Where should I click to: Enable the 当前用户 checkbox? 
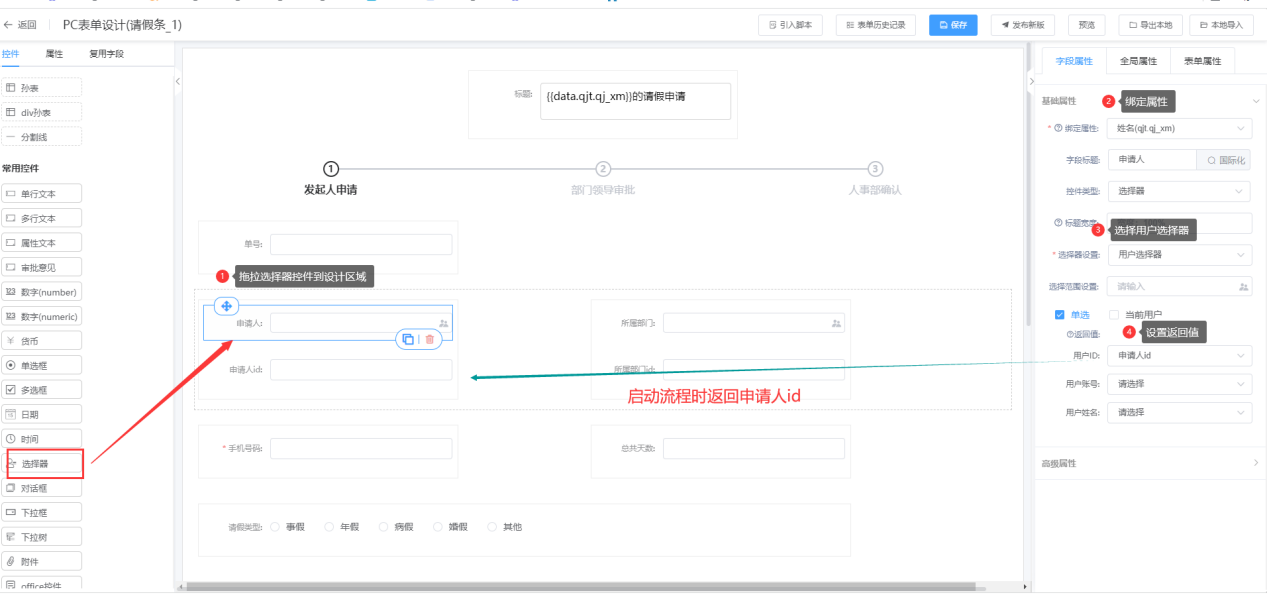click(x=1114, y=315)
